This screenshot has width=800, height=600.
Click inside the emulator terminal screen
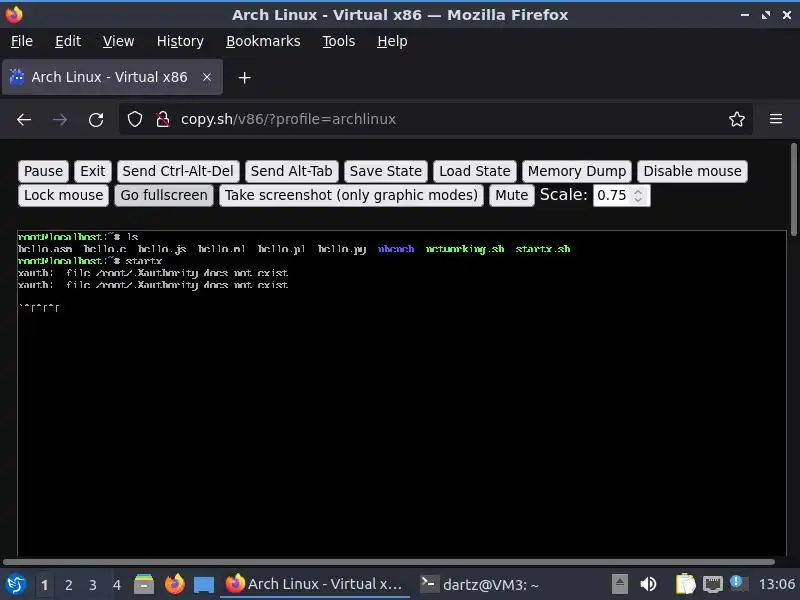click(x=402, y=393)
